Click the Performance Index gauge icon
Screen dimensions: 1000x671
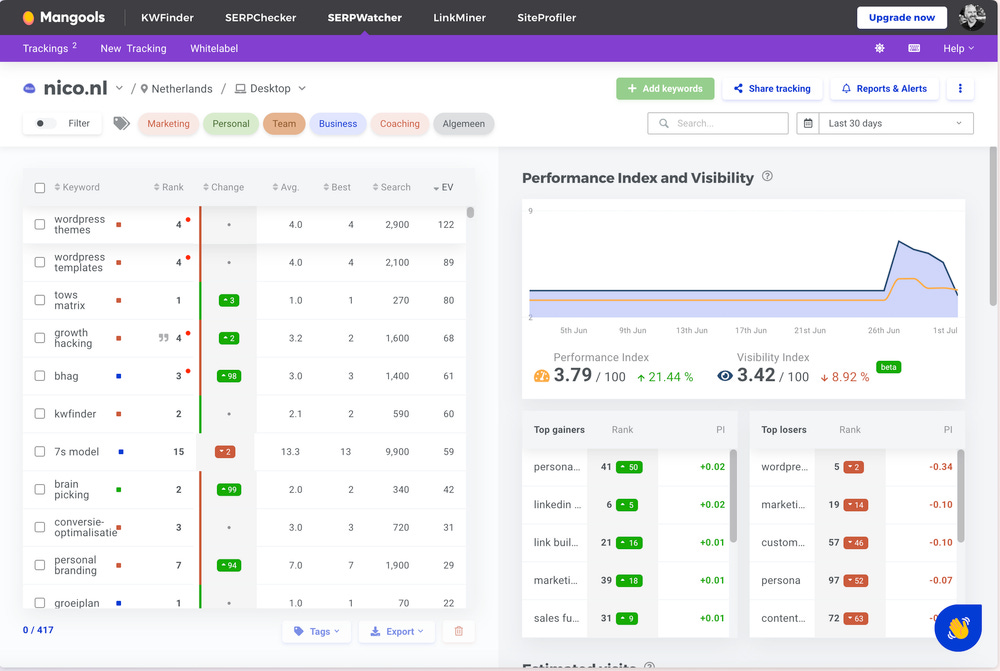pyautogui.click(x=541, y=376)
